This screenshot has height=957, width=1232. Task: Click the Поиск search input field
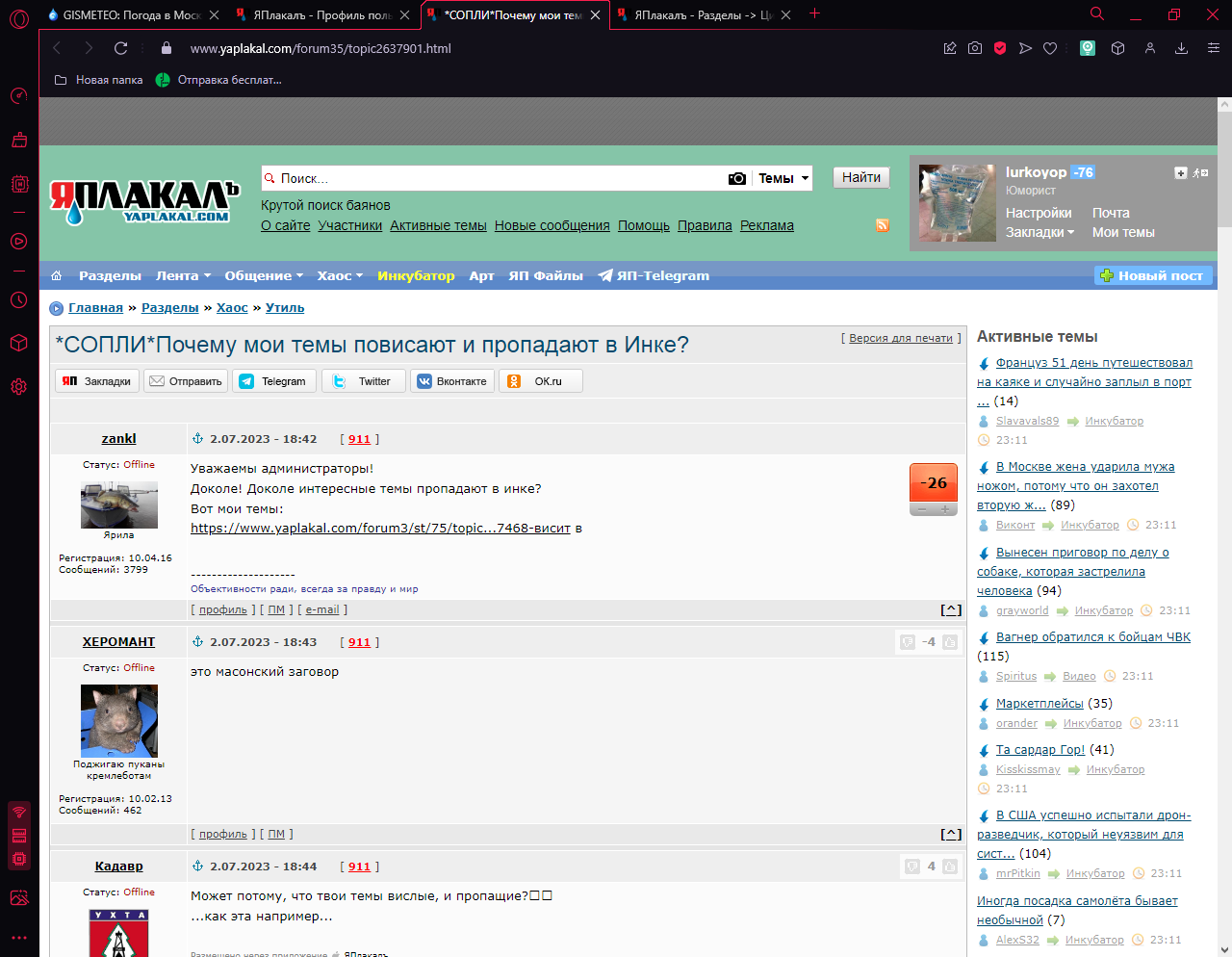495,178
